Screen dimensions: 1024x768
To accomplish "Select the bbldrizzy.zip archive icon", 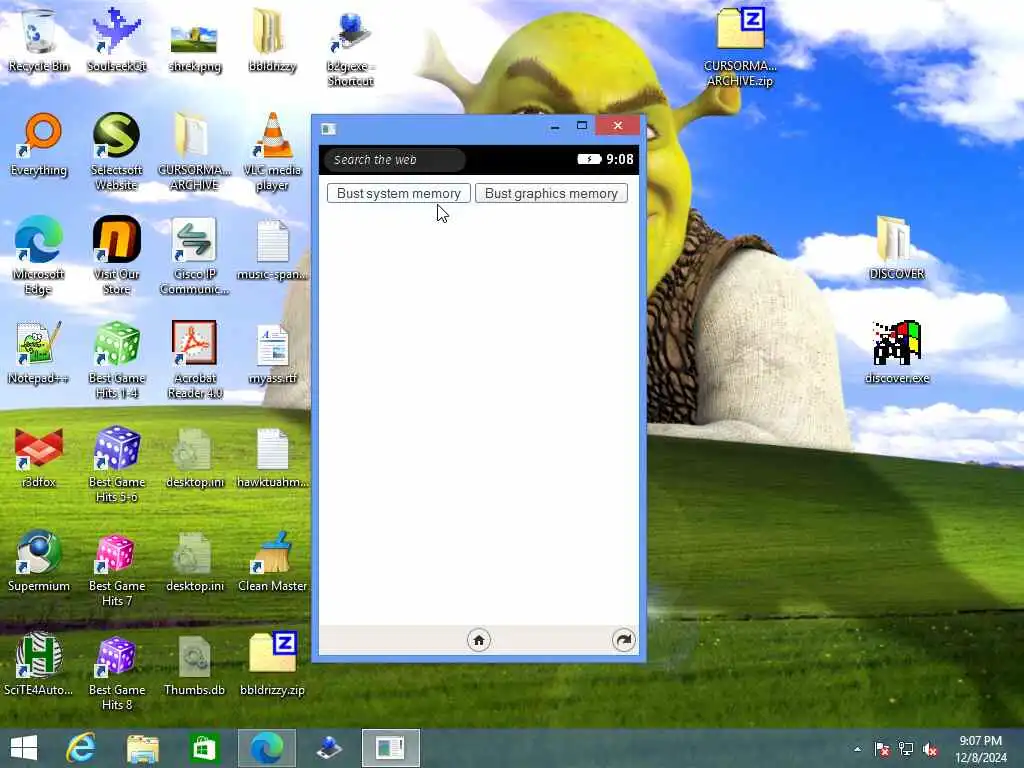I will [x=272, y=664].
